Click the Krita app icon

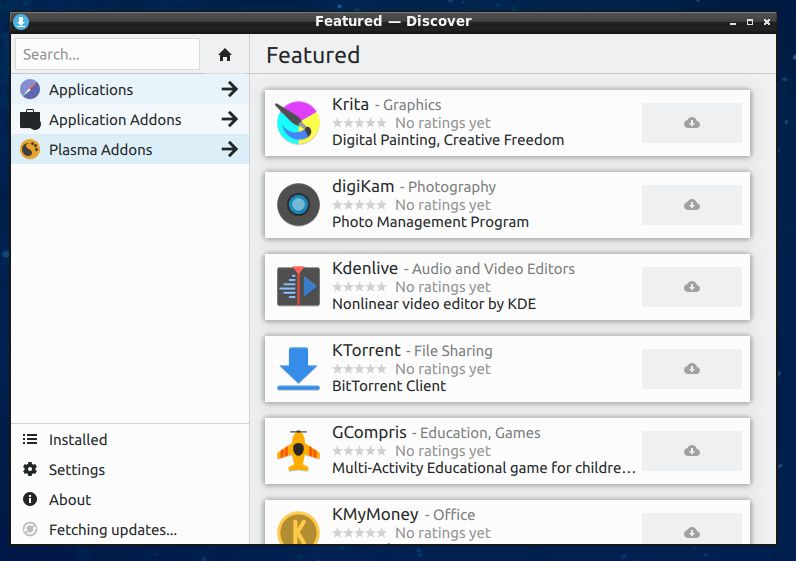tap(298, 122)
